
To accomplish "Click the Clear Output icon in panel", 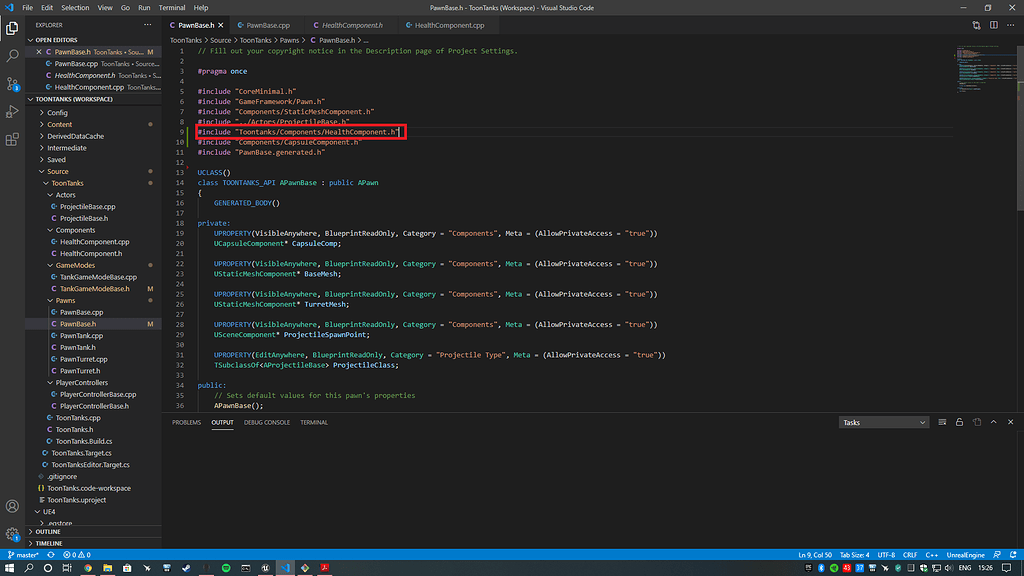I will pos(943,422).
